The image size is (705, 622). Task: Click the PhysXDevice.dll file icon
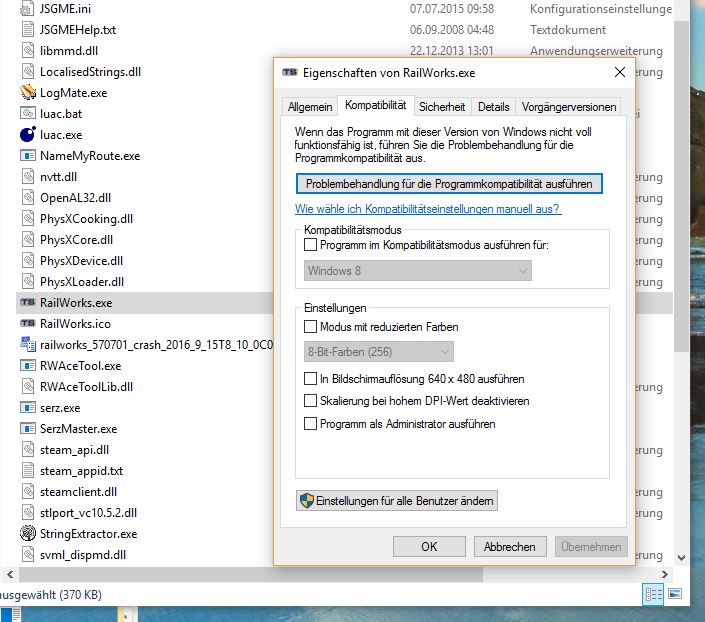tap(27, 260)
